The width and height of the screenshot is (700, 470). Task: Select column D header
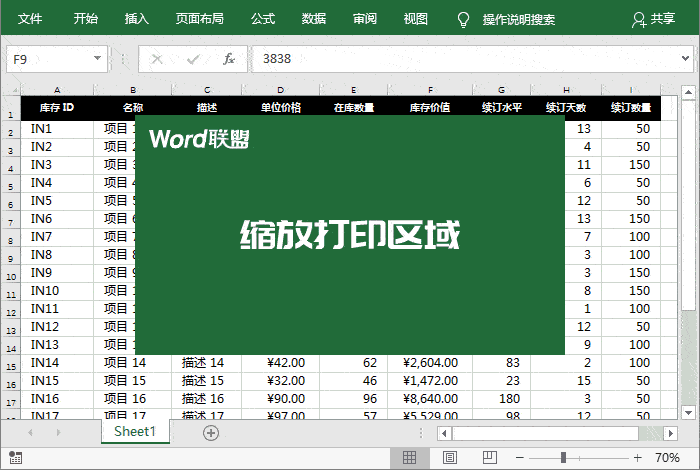coord(280,90)
